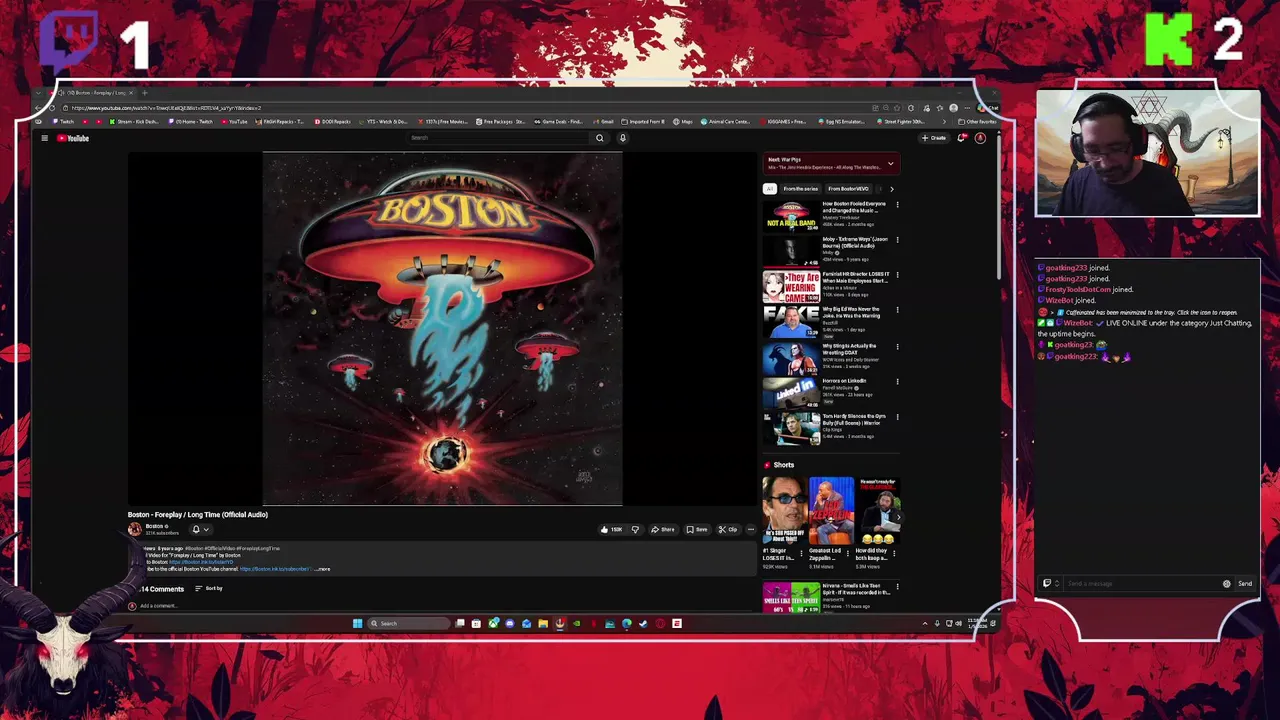This screenshot has height=720, width=1280.
Task: Open options for Moby 'Extreme Ways' video
Action: click(x=897, y=240)
